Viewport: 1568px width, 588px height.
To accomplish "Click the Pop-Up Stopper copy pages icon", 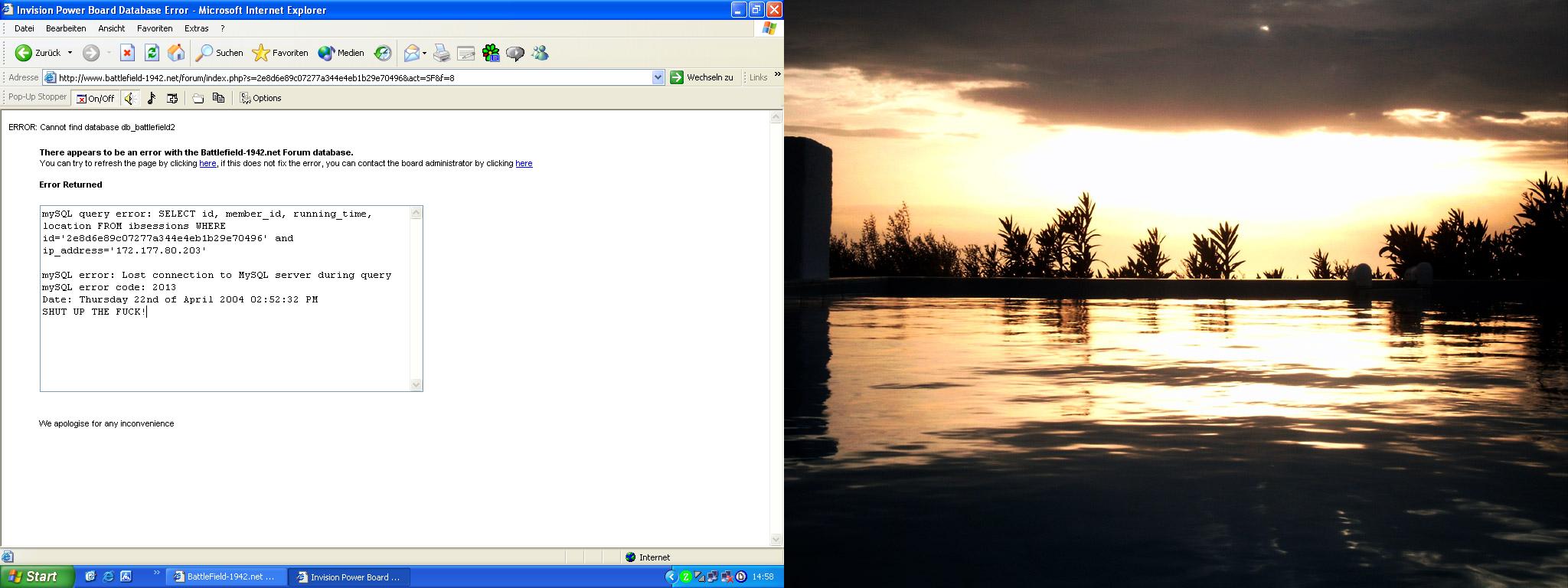I will [x=219, y=98].
